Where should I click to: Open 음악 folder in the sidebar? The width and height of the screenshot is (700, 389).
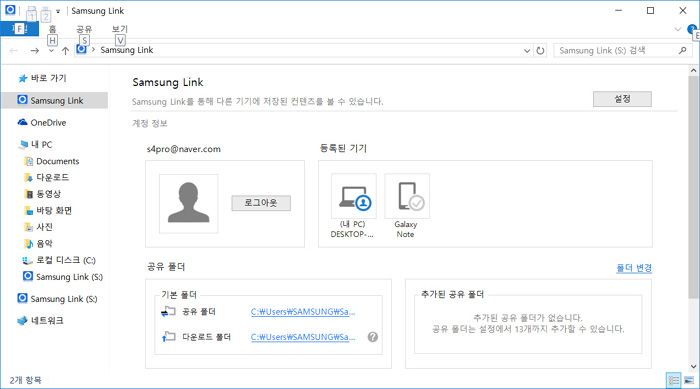pyautogui.click(x=38, y=243)
